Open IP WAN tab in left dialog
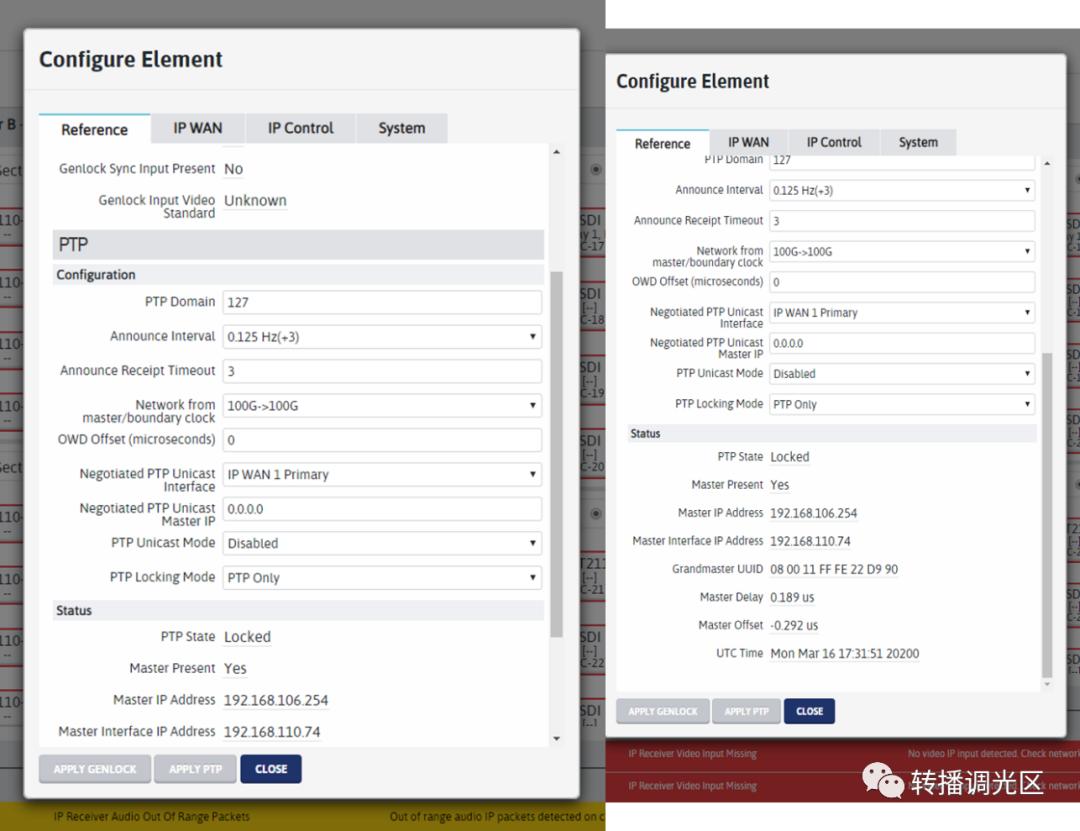The height and width of the screenshot is (831, 1080). (x=198, y=128)
